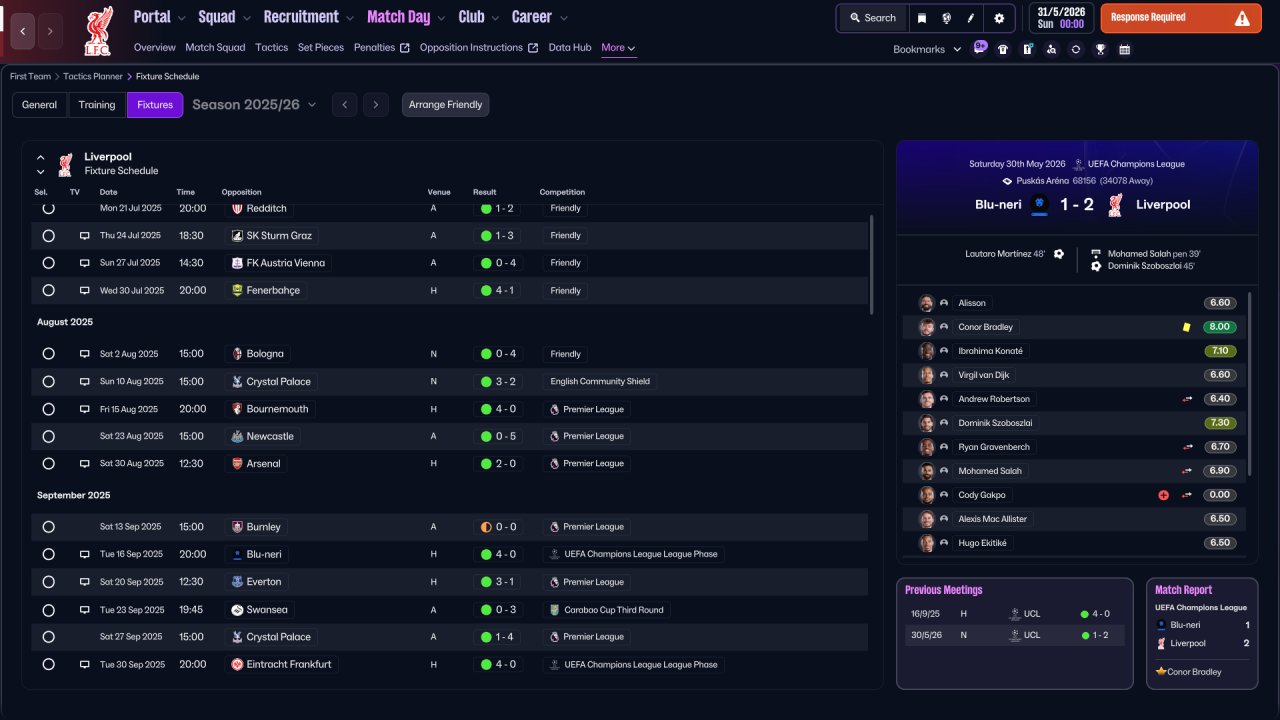
Task: Open the calendar schedule icon
Action: pyautogui.click(x=1124, y=49)
